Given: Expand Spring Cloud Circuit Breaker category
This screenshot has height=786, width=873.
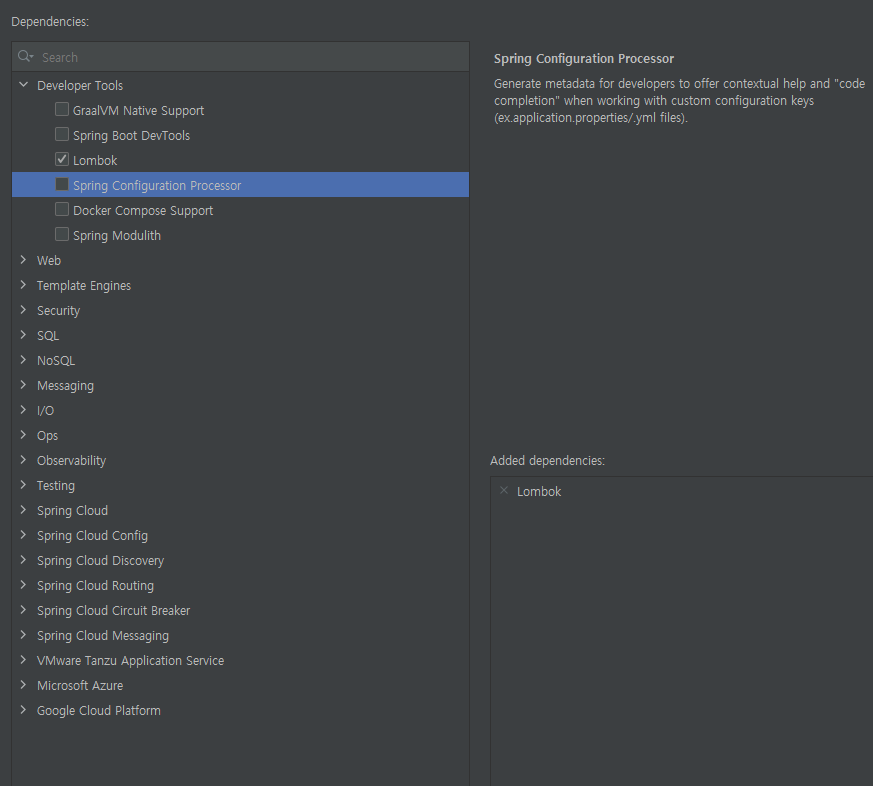Looking at the screenshot, I should (x=23, y=610).
